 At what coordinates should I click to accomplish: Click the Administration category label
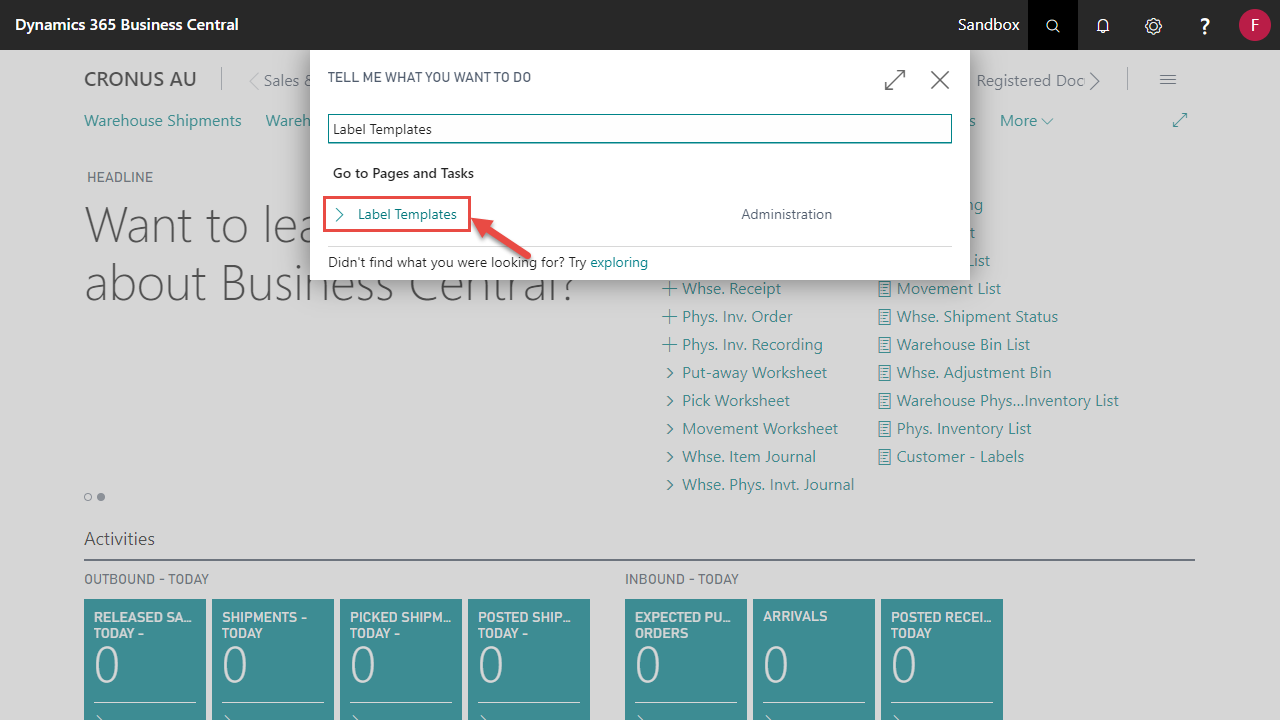click(787, 214)
